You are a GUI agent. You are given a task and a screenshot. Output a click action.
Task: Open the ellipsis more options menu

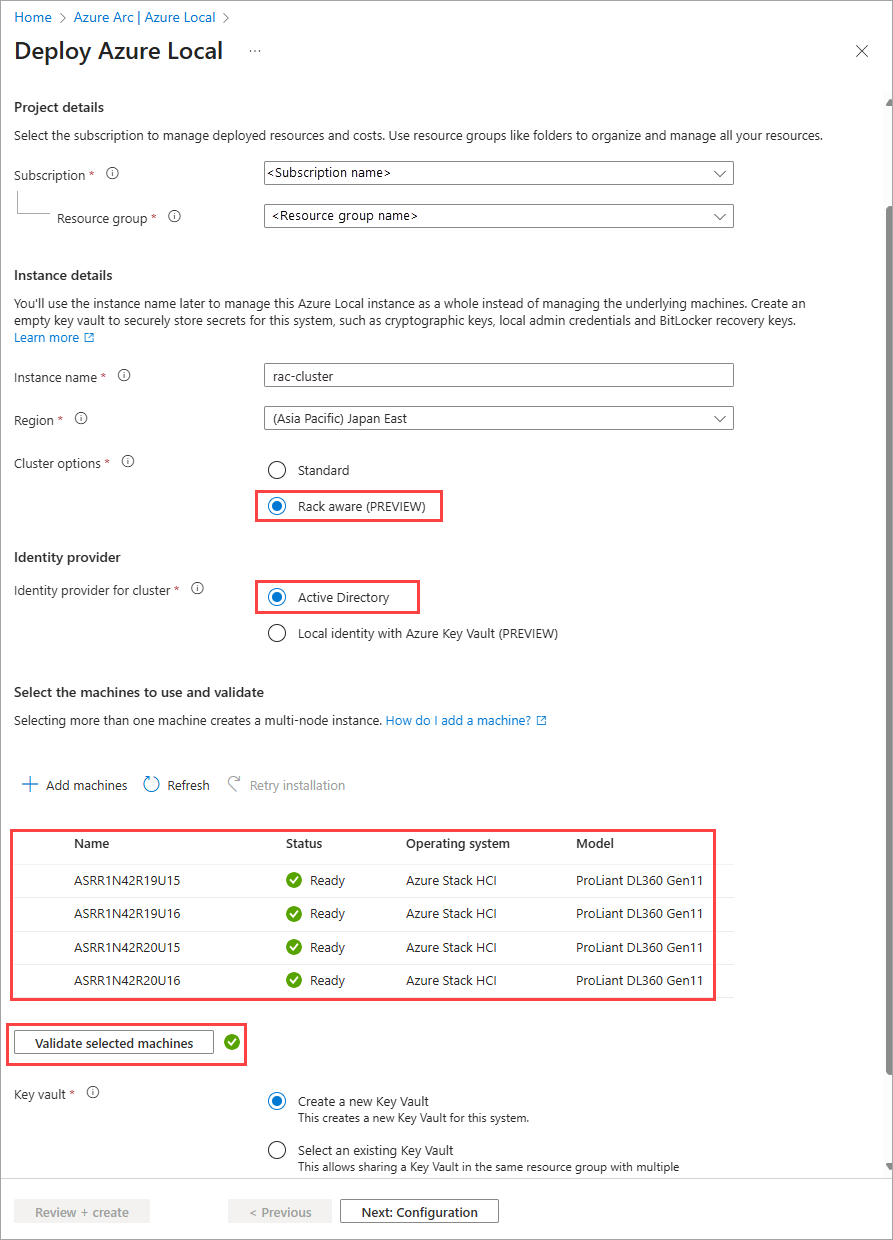point(255,51)
